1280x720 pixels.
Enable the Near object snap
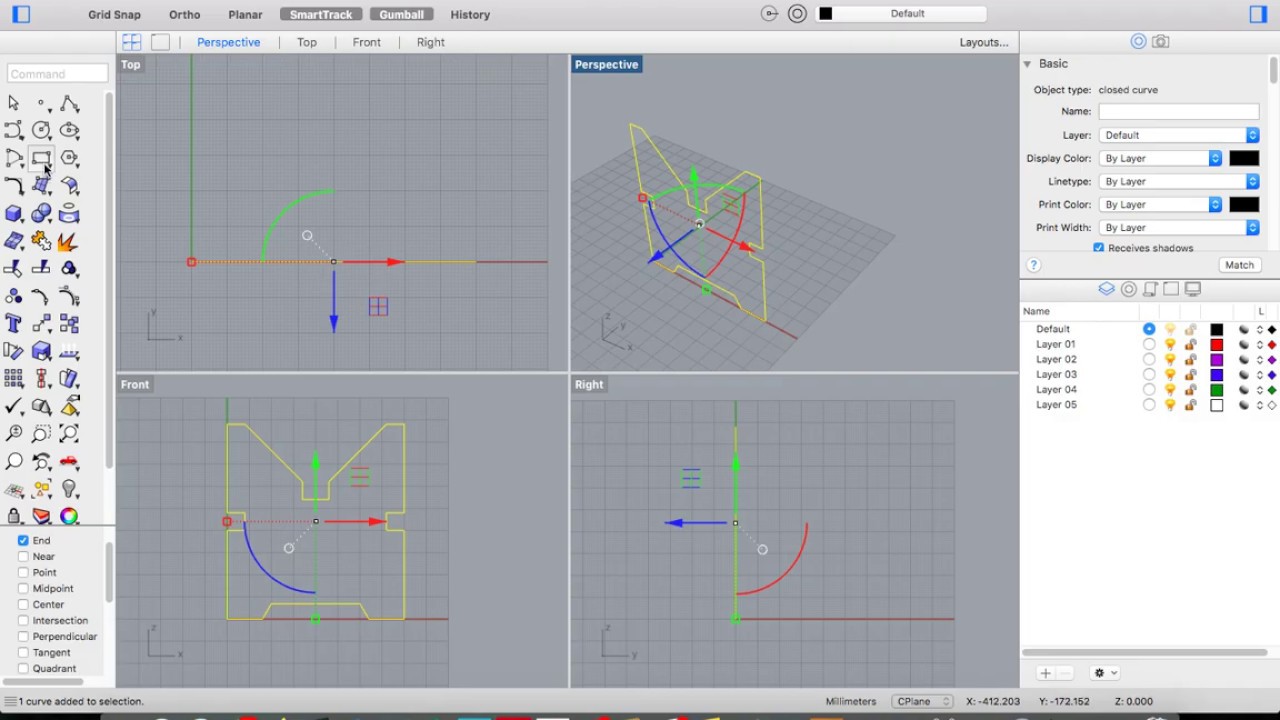click(x=23, y=556)
